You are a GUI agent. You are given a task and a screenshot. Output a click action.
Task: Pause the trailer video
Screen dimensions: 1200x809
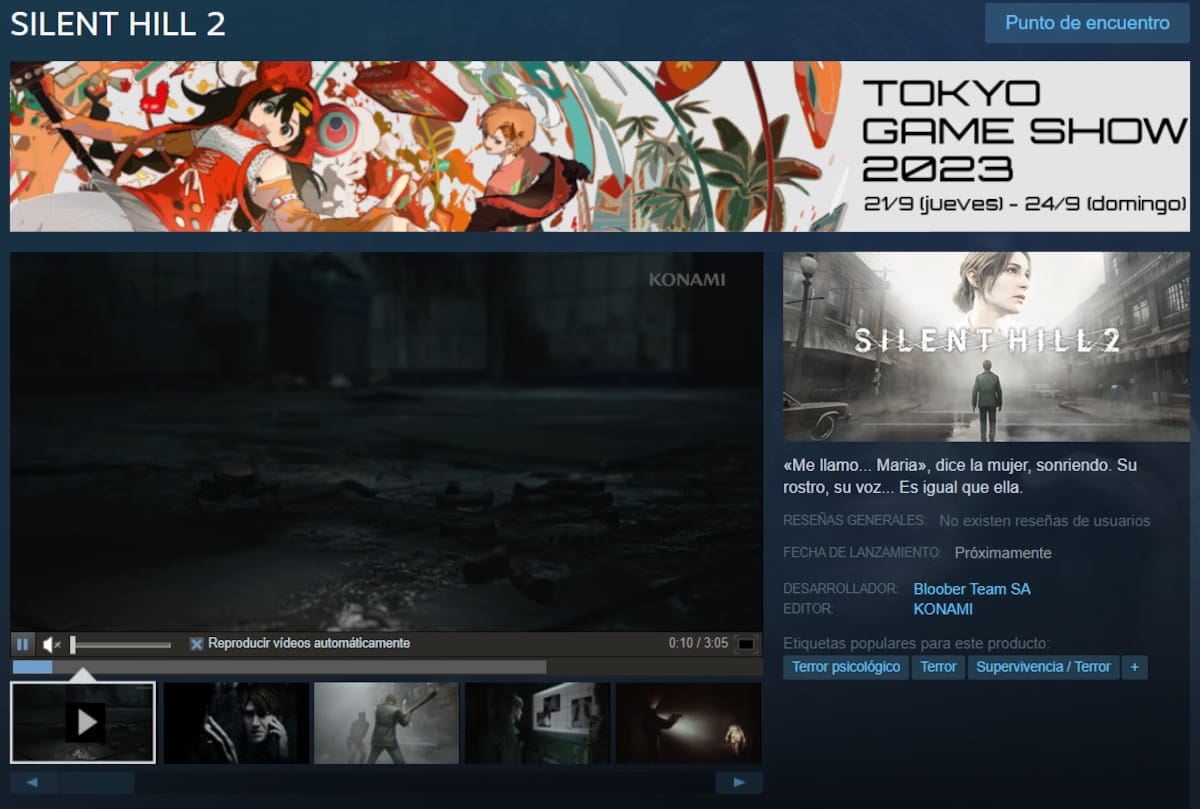click(x=22, y=644)
